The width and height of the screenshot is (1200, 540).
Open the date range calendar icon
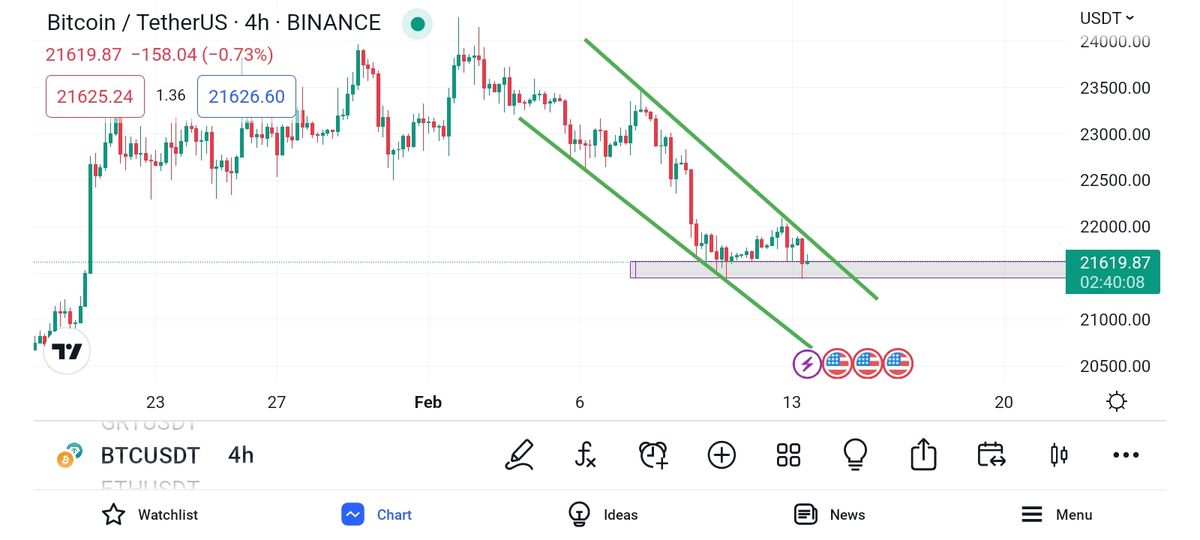(x=991, y=455)
